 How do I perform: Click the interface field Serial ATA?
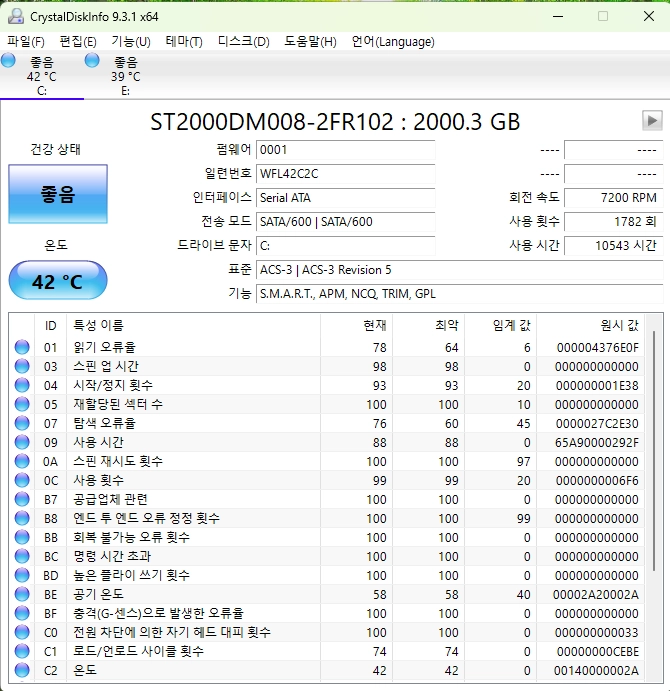click(x=346, y=197)
